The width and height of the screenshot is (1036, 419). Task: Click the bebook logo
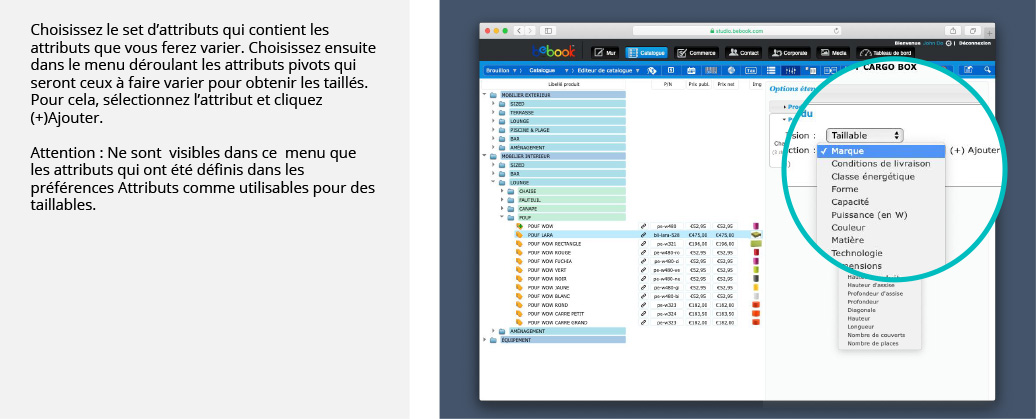(554, 52)
